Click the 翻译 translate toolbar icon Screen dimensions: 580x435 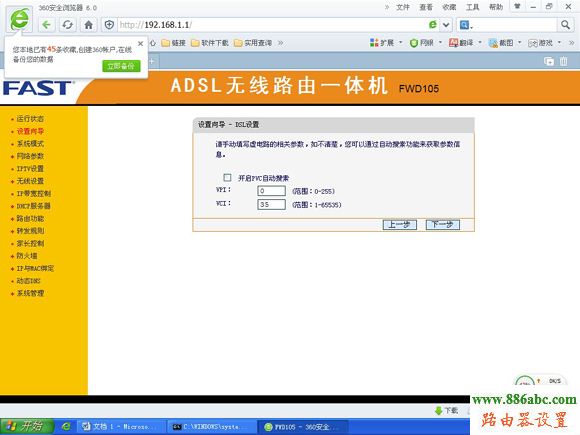[461, 43]
